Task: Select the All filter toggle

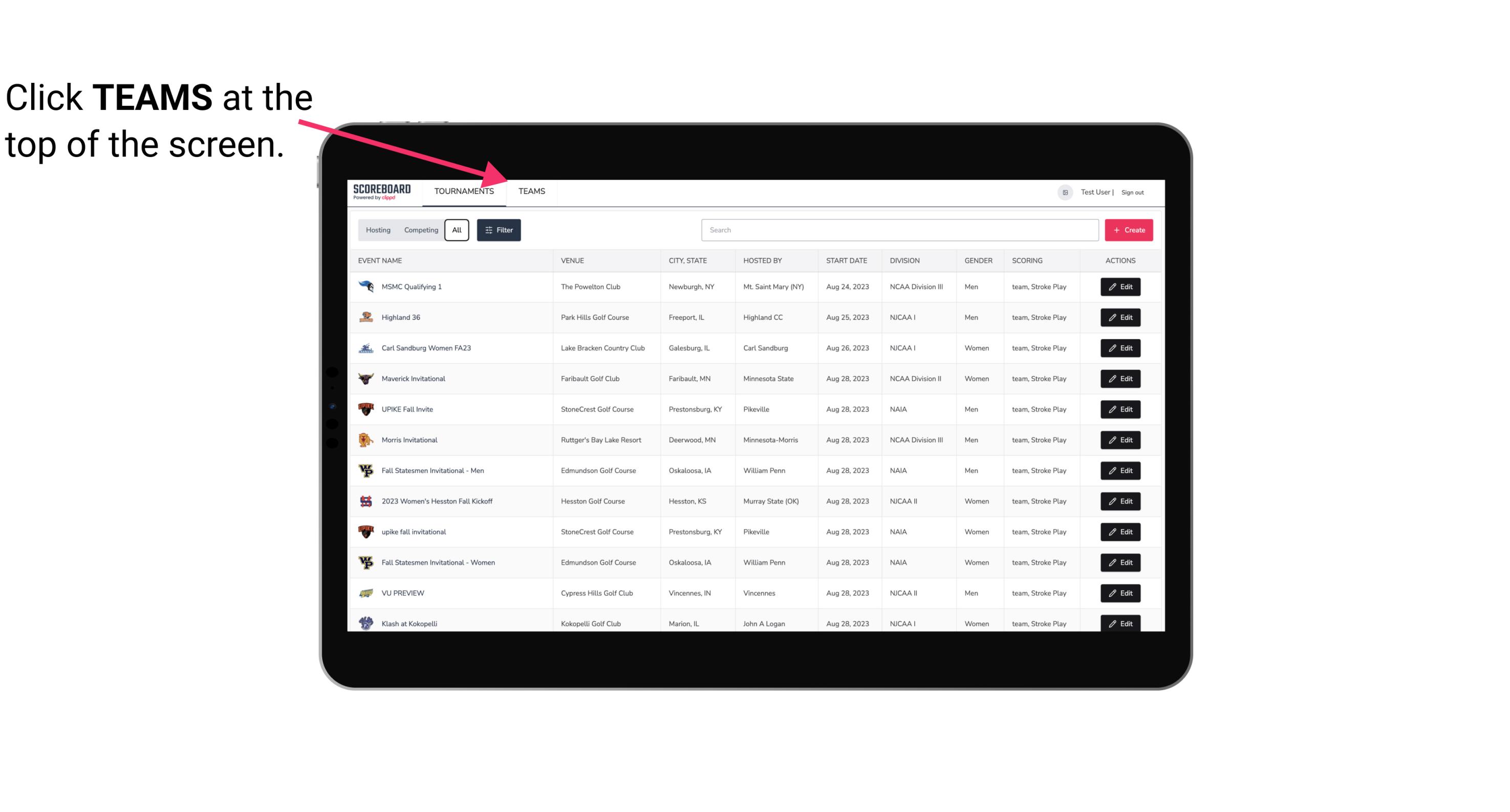Action: tap(456, 230)
